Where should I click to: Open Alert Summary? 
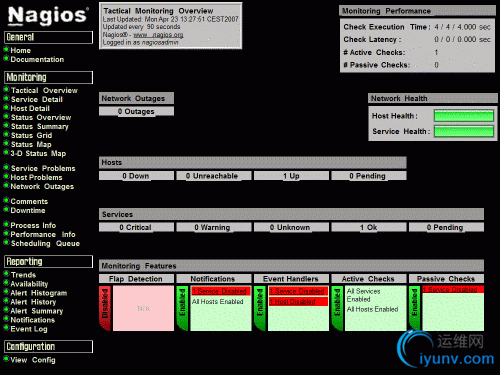(x=37, y=311)
